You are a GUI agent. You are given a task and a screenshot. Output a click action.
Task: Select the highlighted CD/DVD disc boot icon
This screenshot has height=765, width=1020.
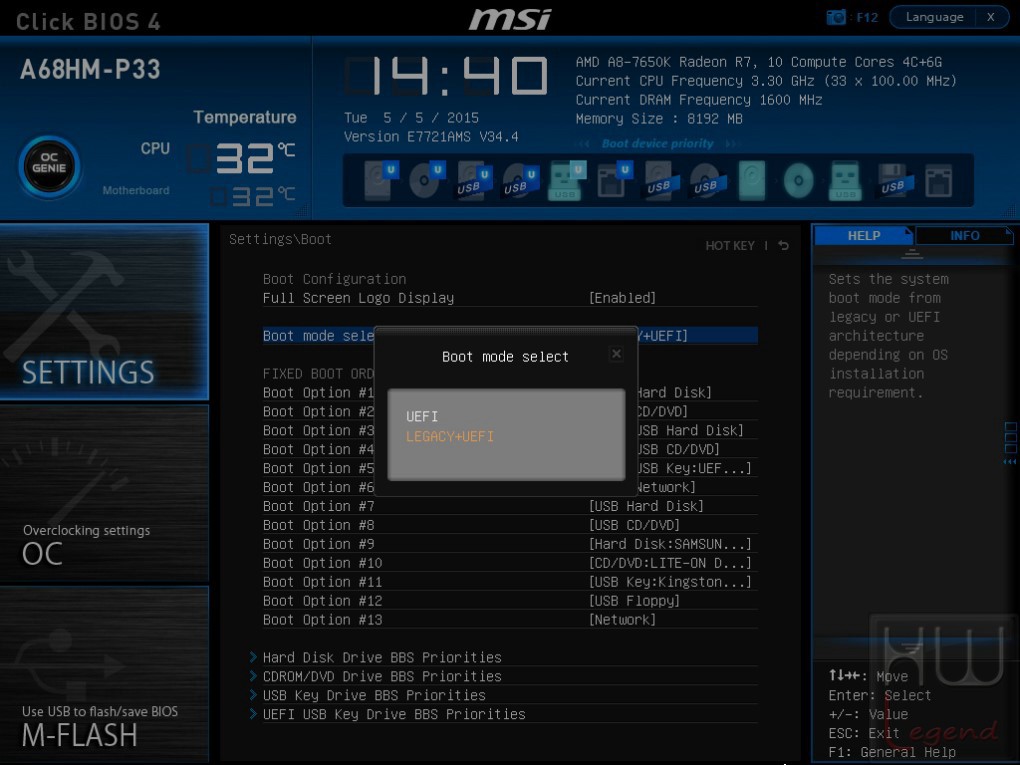tap(799, 181)
